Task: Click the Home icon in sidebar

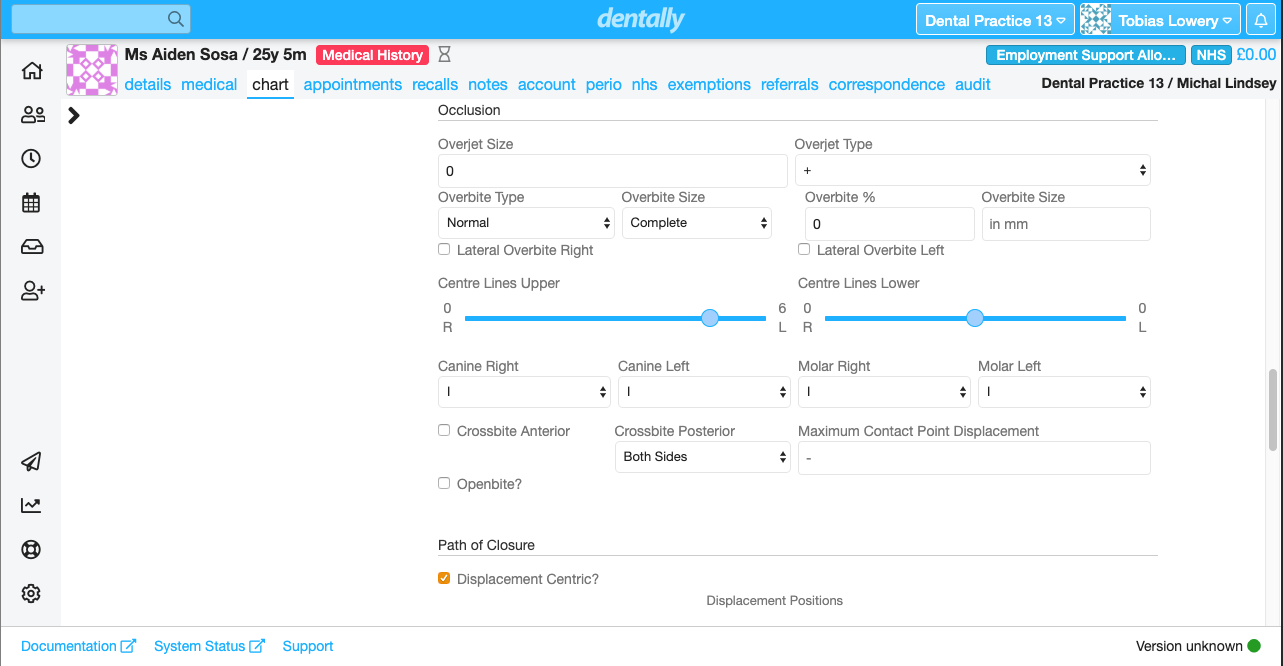Action: (32, 71)
